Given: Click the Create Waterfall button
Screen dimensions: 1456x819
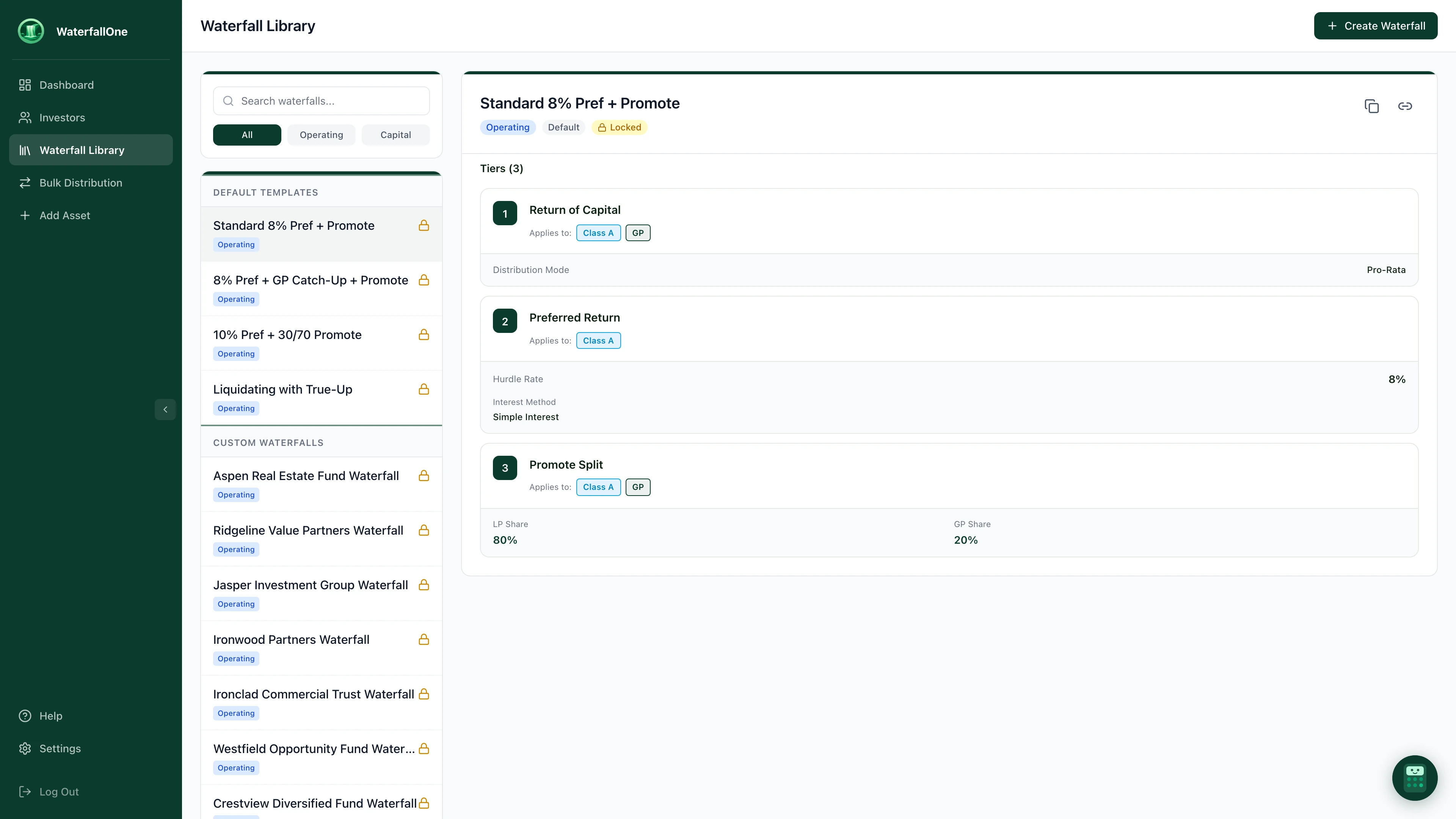Looking at the screenshot, I should tap(1376, 25).
